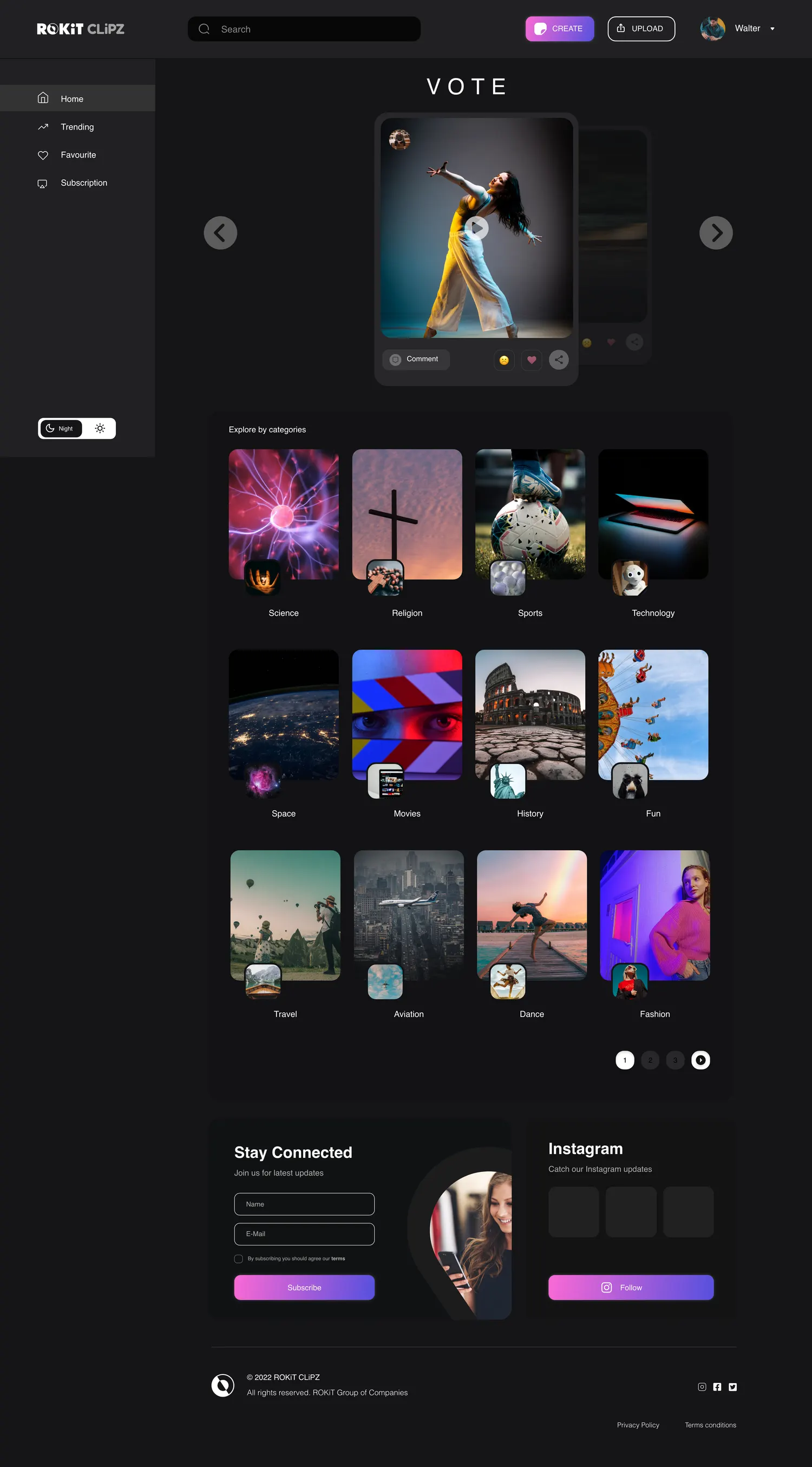The height and width of the screenshot is (1467, 812).
Task: Open Facebook icon in footer
Action: 717,1387
